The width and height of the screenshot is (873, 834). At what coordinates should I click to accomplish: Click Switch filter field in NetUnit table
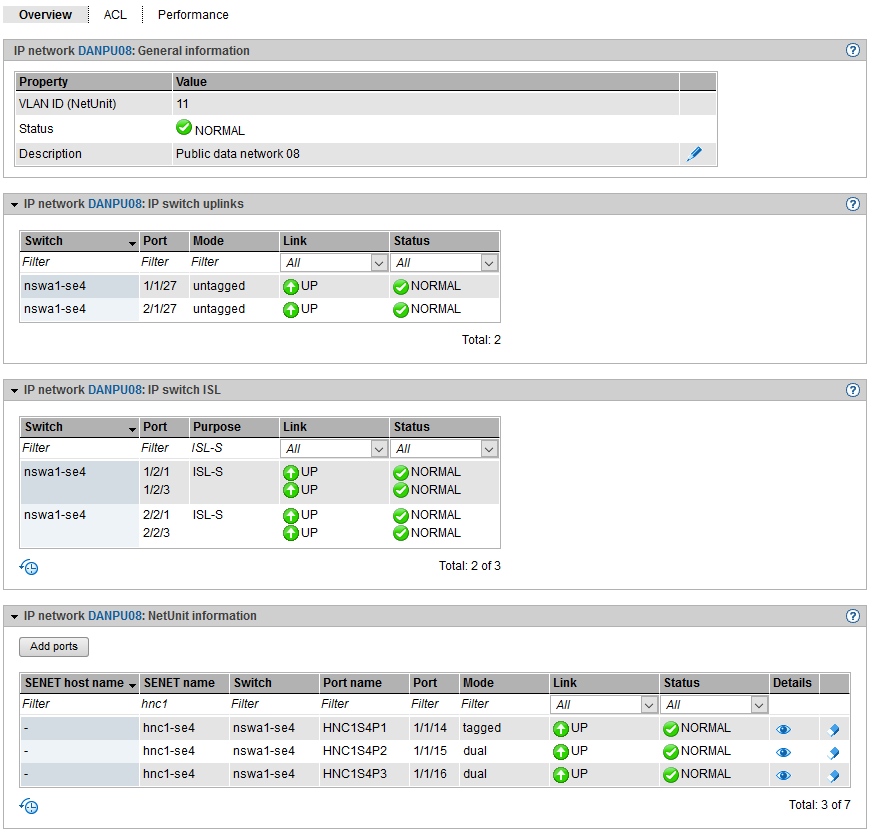274,704
